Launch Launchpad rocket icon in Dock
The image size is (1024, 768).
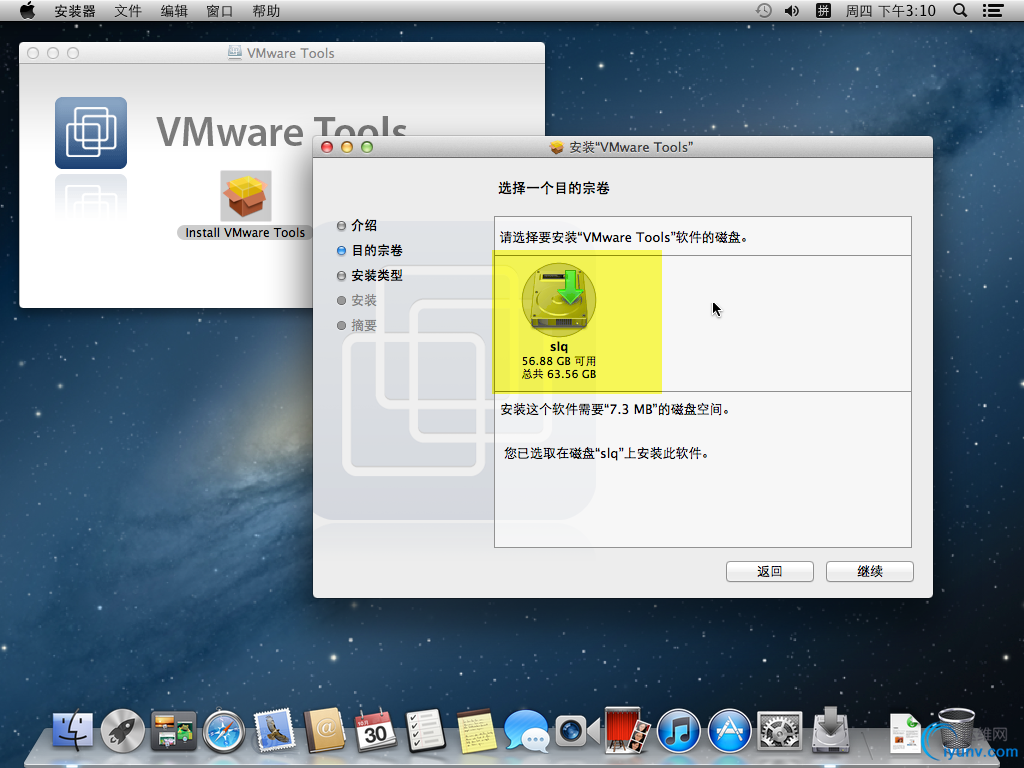[122, 730]
